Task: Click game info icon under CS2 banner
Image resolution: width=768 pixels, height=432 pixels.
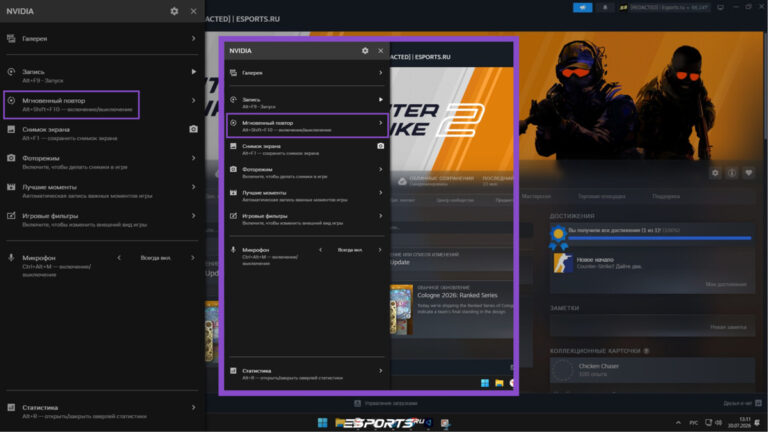Action: 732,173
